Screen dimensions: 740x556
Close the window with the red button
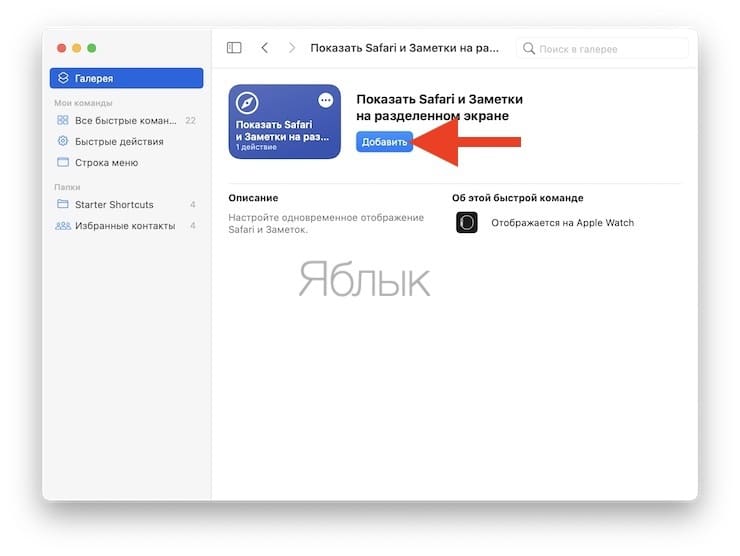click(61, 48)
